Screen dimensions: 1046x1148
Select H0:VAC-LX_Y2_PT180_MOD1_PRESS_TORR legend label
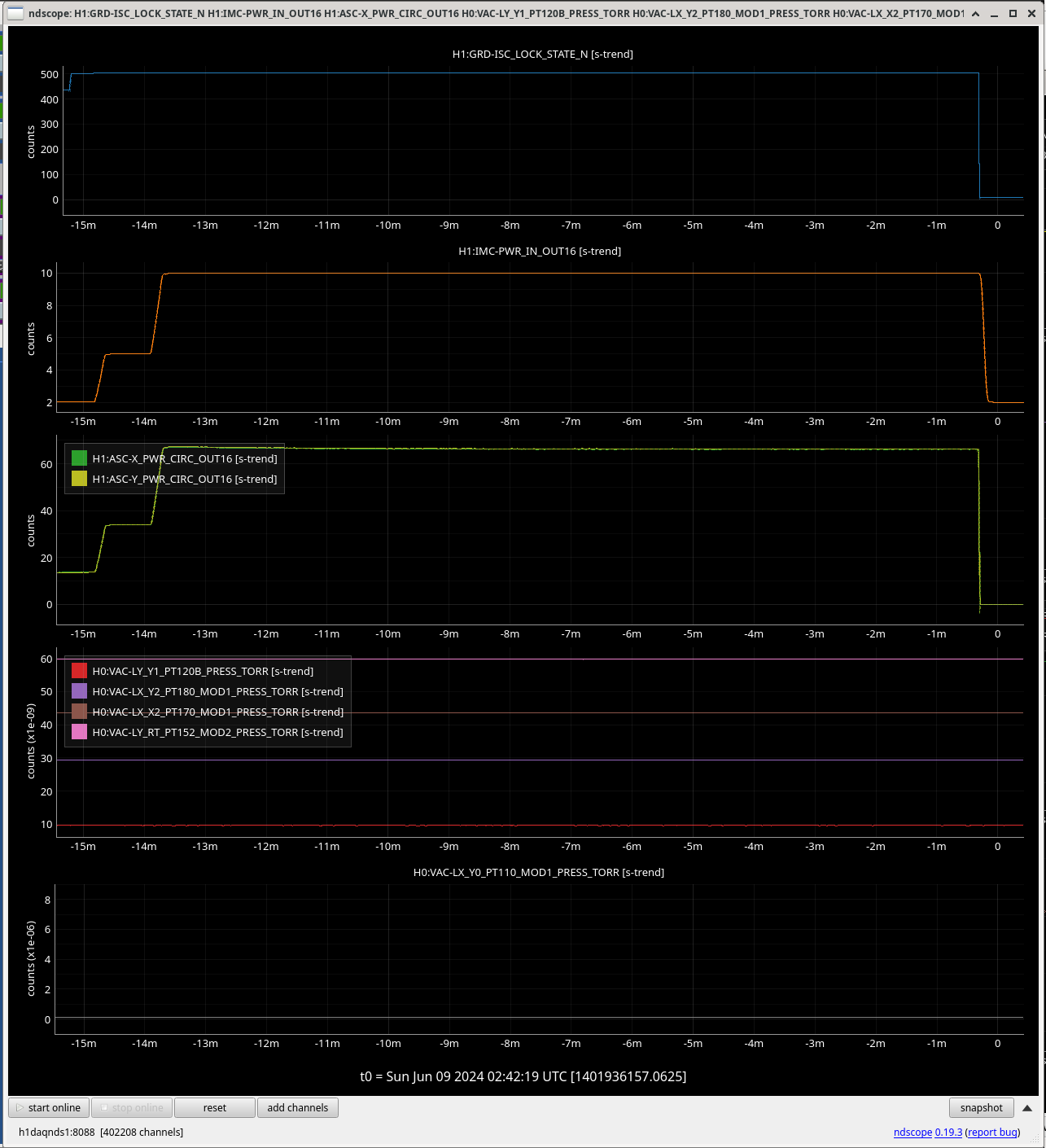point(217,691)
